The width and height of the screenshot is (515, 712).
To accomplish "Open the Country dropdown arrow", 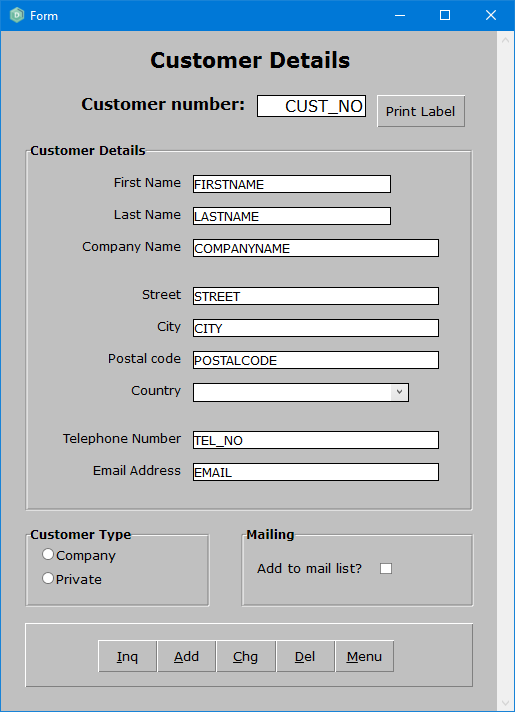I will (x=399, y=392).
